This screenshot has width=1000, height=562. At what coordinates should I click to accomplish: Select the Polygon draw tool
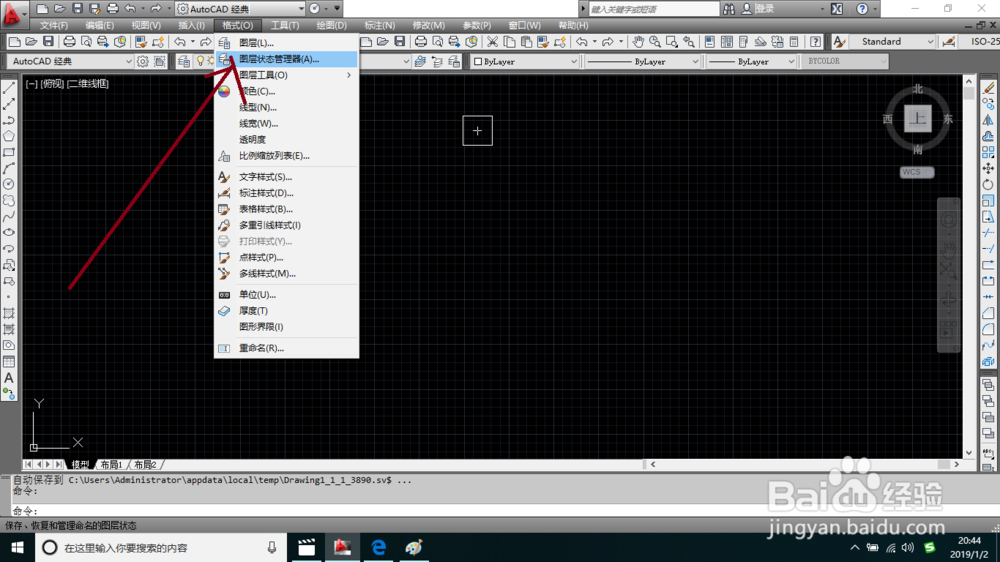tap(9, 136)
